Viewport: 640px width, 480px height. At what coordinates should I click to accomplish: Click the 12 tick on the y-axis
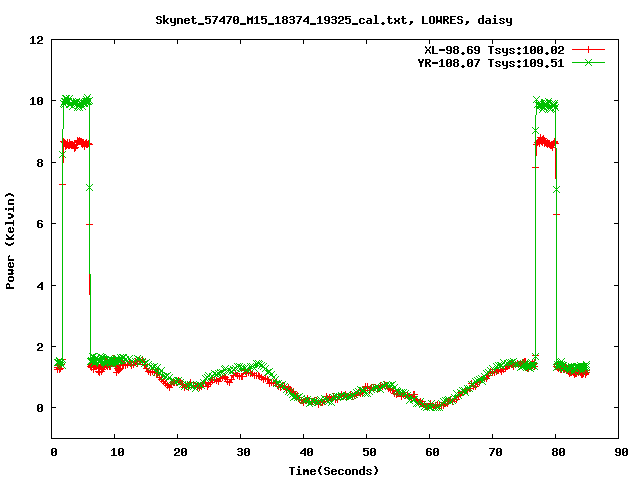pos(37,40)
